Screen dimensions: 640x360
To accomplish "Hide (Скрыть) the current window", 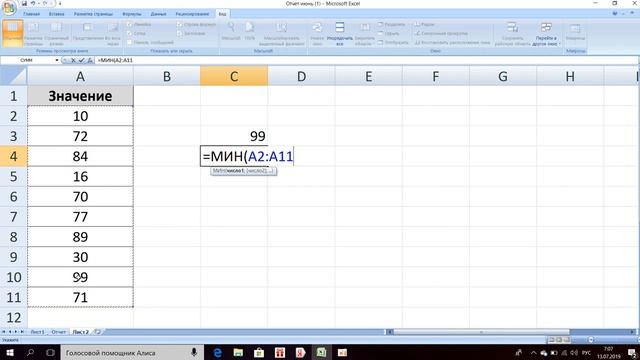I will (389, 33).
